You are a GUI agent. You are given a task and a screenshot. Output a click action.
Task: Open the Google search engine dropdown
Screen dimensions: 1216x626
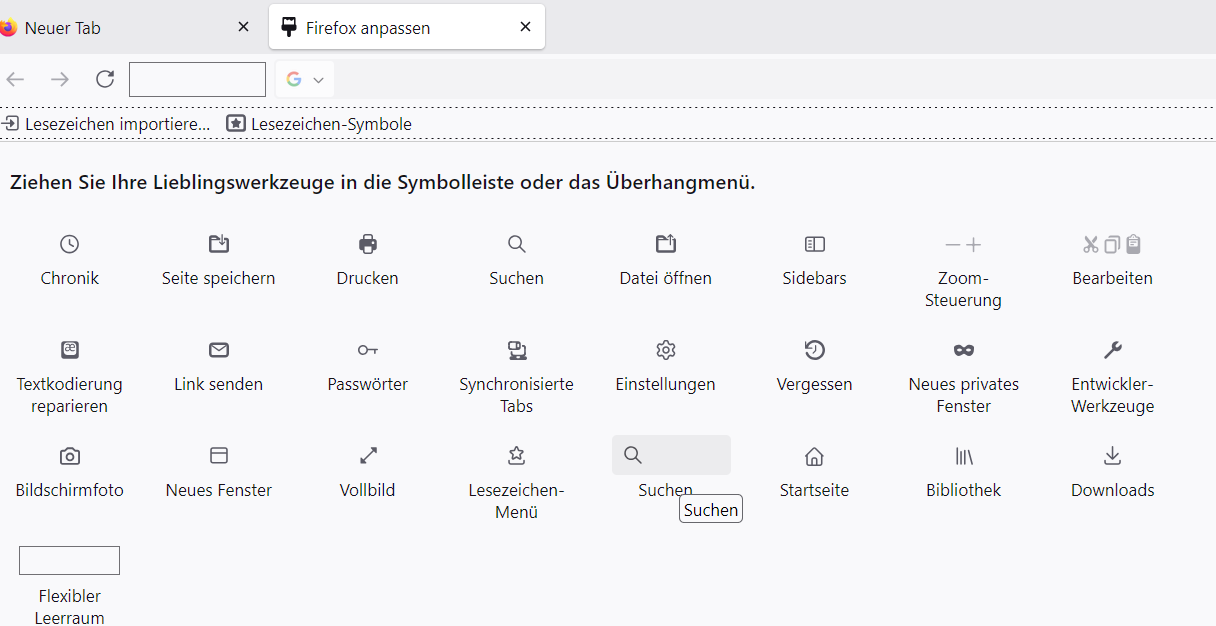(x=305, y=80)
